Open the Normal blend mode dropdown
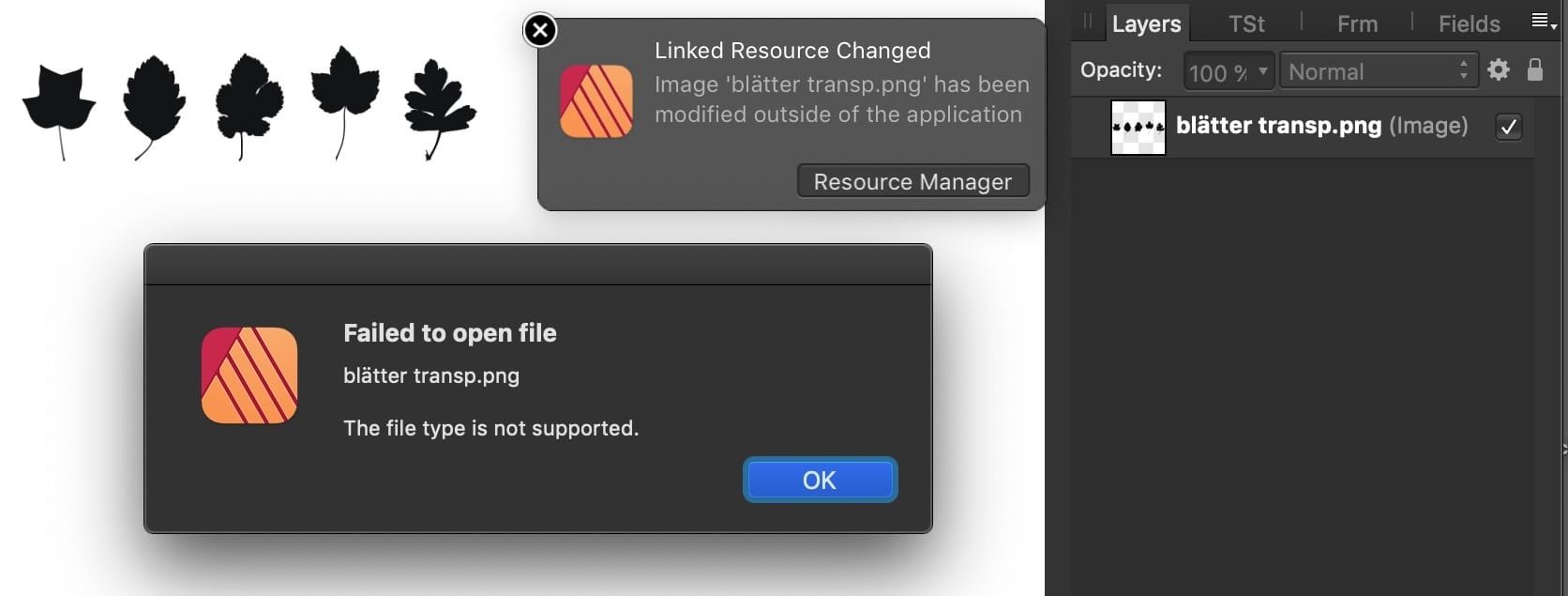Image resolution: width=1568 pixels, height=596 pixels. pos(1379,71)
